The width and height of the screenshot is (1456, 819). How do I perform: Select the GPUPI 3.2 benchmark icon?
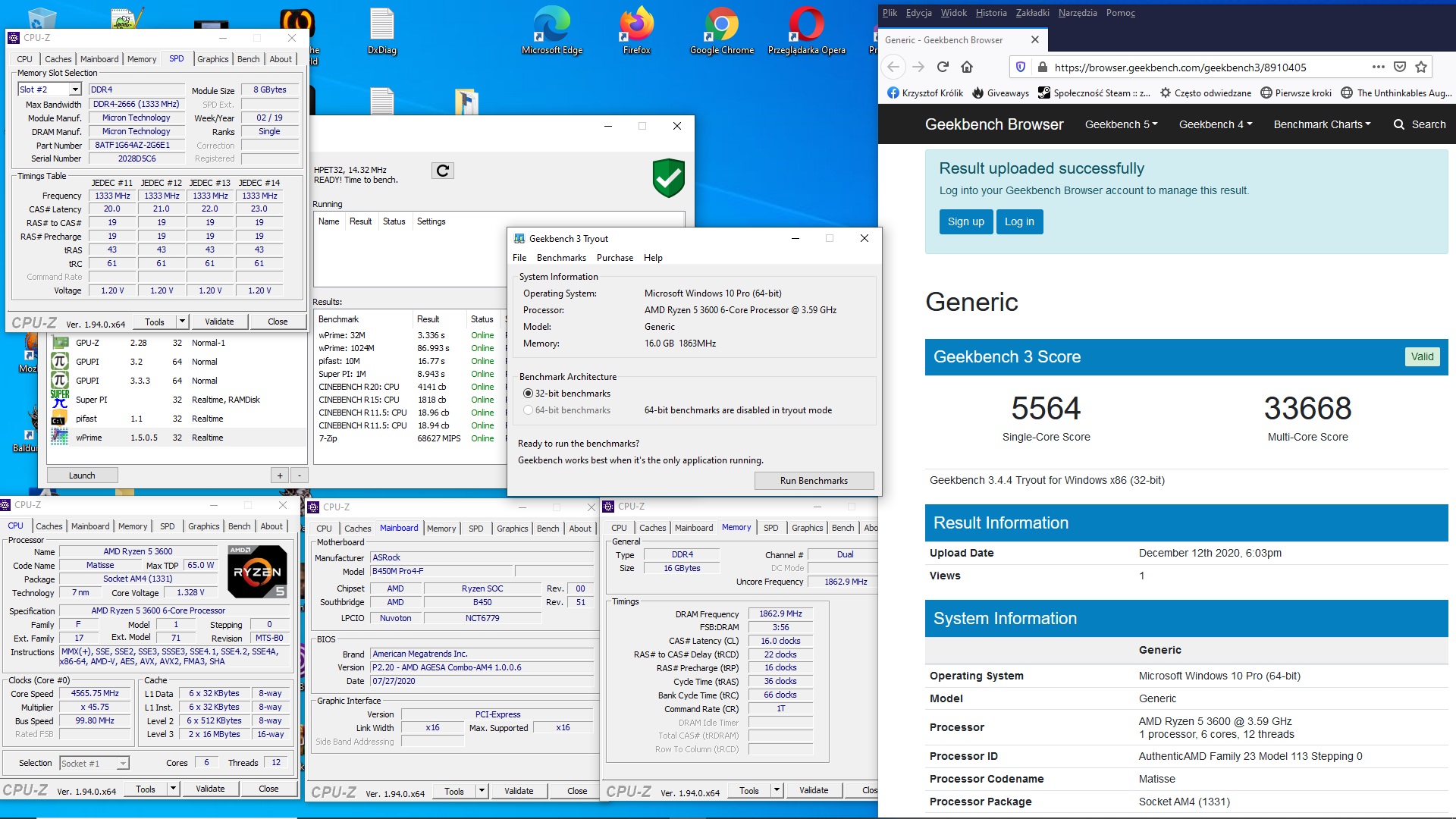[60, 361]
